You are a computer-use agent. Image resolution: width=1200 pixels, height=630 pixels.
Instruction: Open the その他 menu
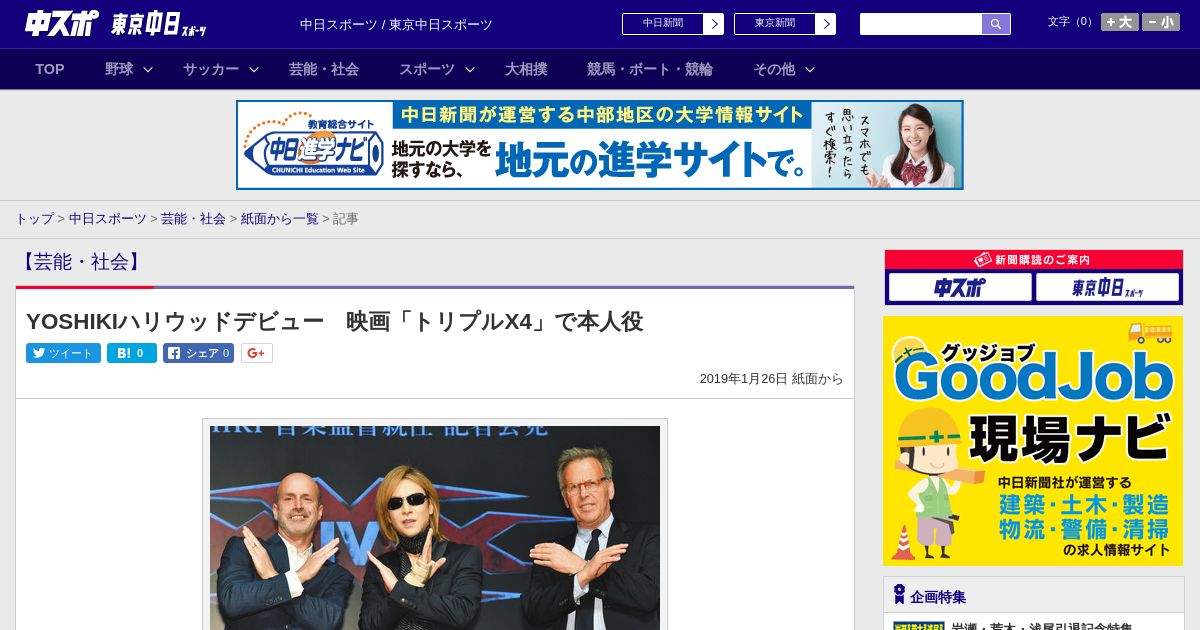[774, 69]
